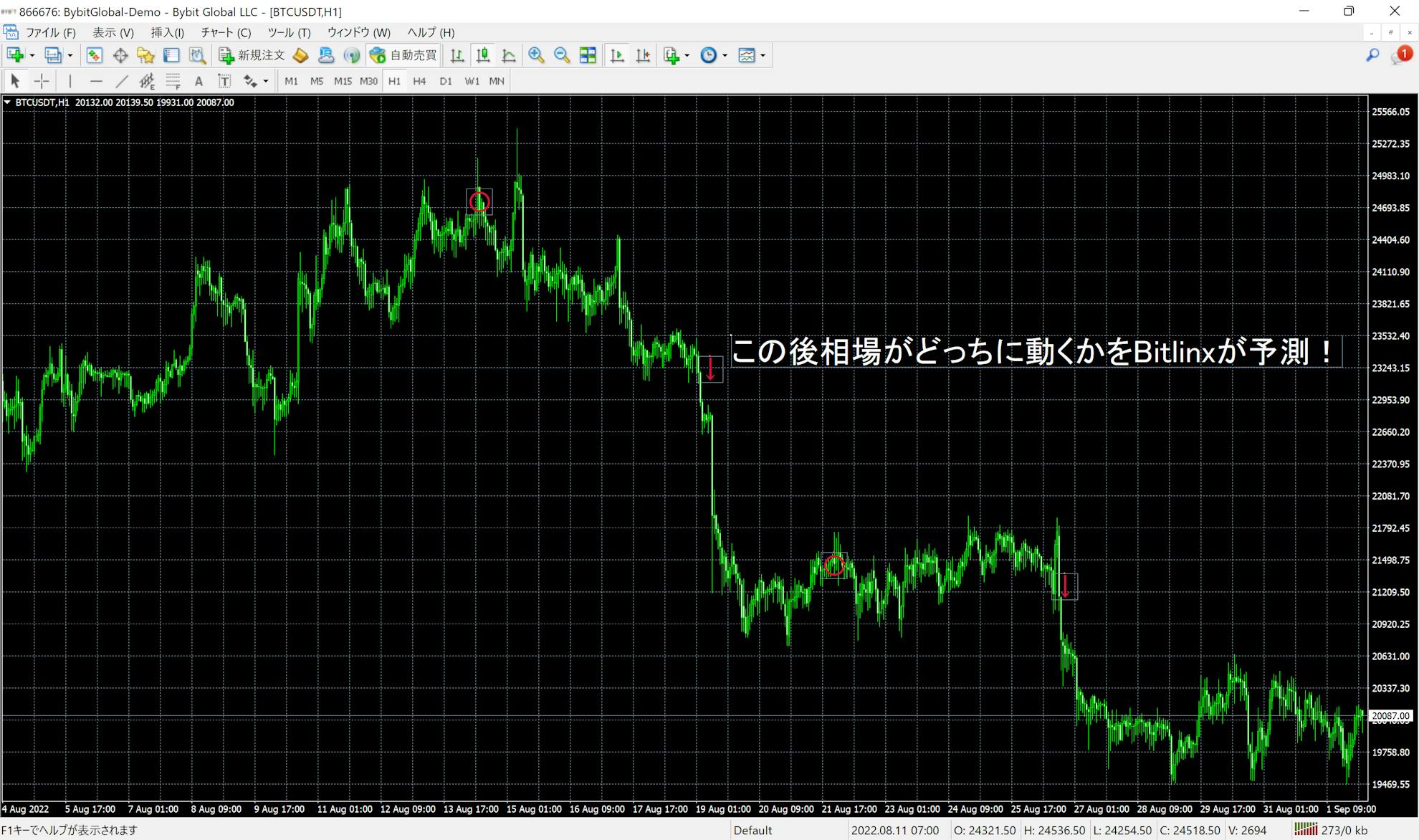1419x840 pixels.
Task: Click the 20087.00 current price label
Action: 1390,716
